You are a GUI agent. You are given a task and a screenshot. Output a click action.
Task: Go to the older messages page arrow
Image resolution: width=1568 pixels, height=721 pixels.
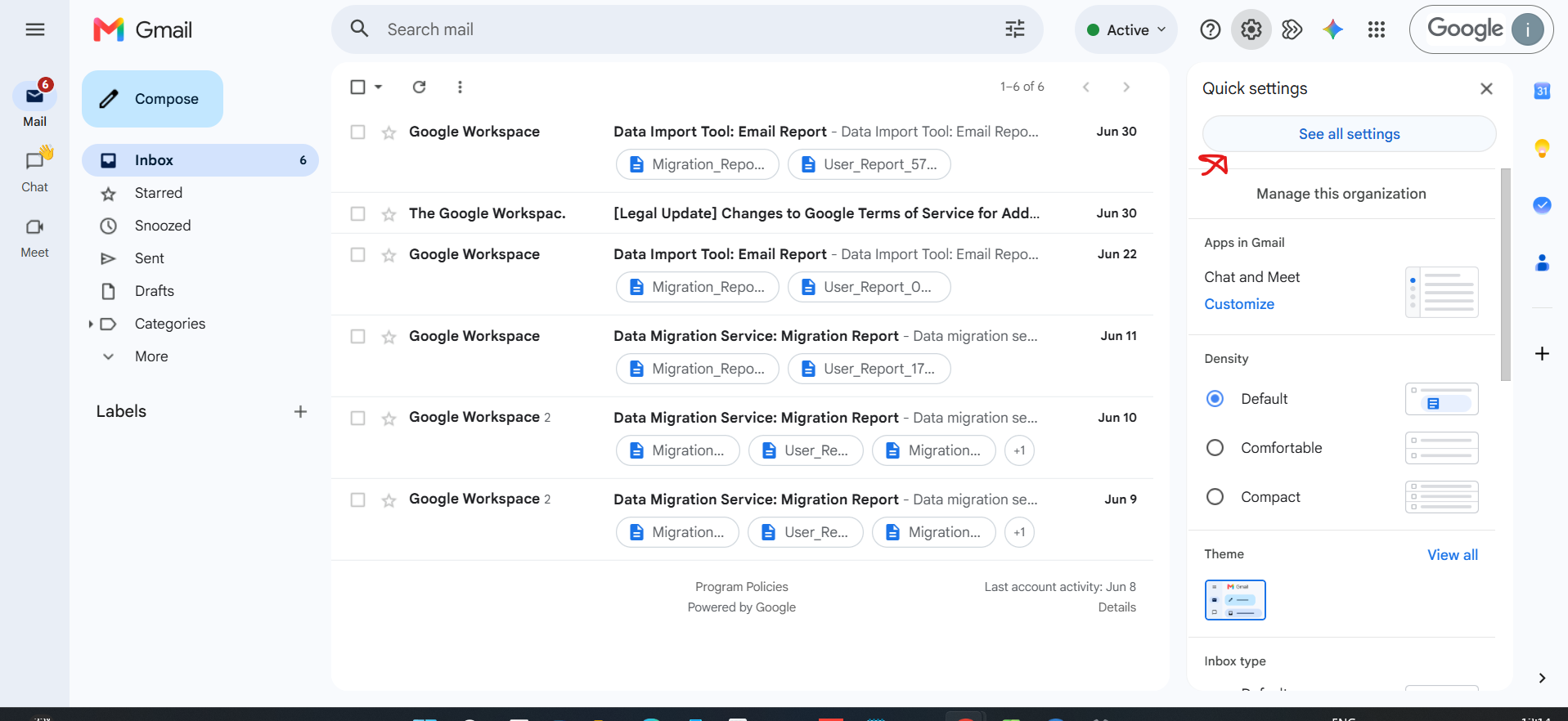tap(1126, 87)
